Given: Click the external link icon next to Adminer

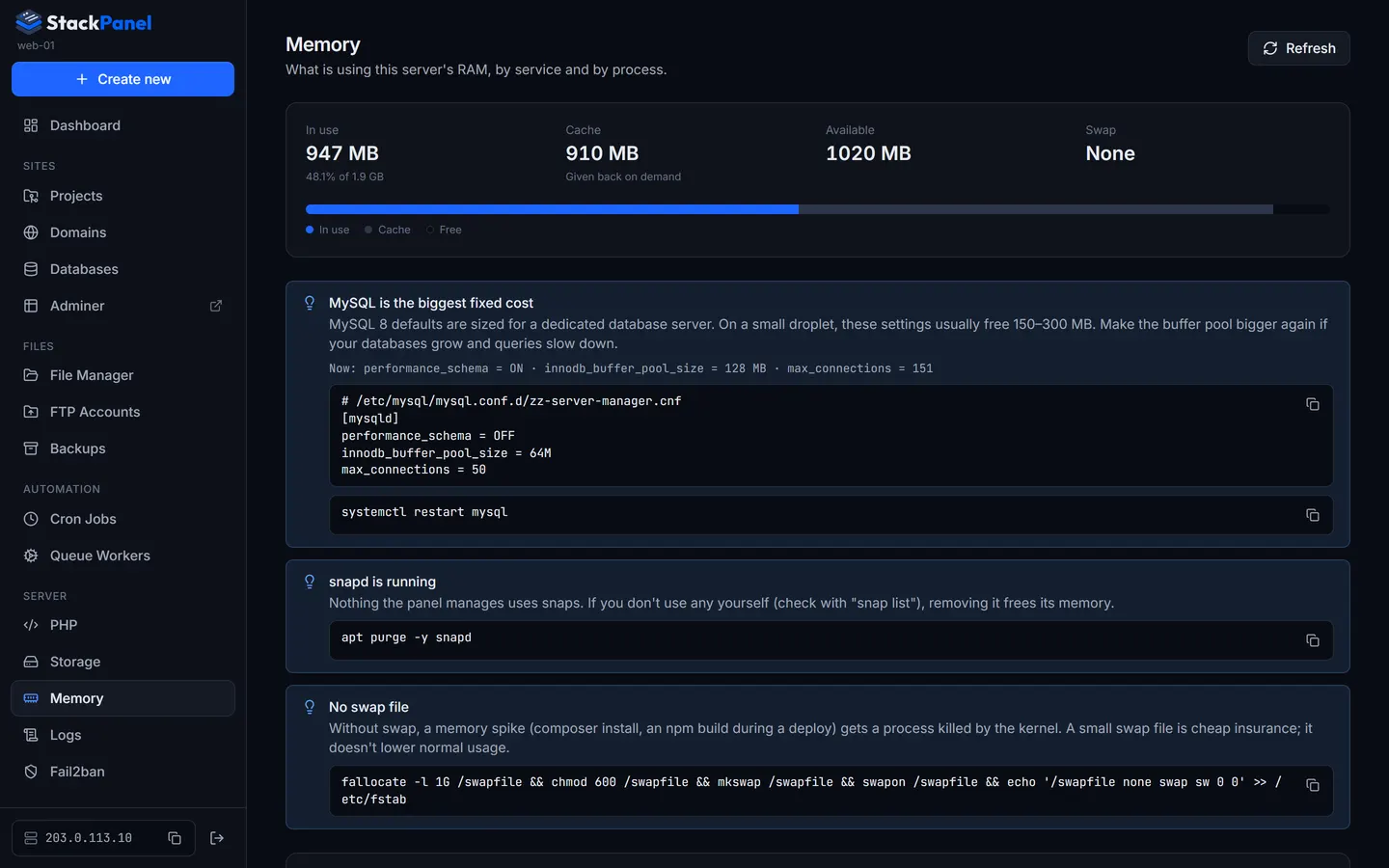Looking at the screenshot, I should pos(216,306).
